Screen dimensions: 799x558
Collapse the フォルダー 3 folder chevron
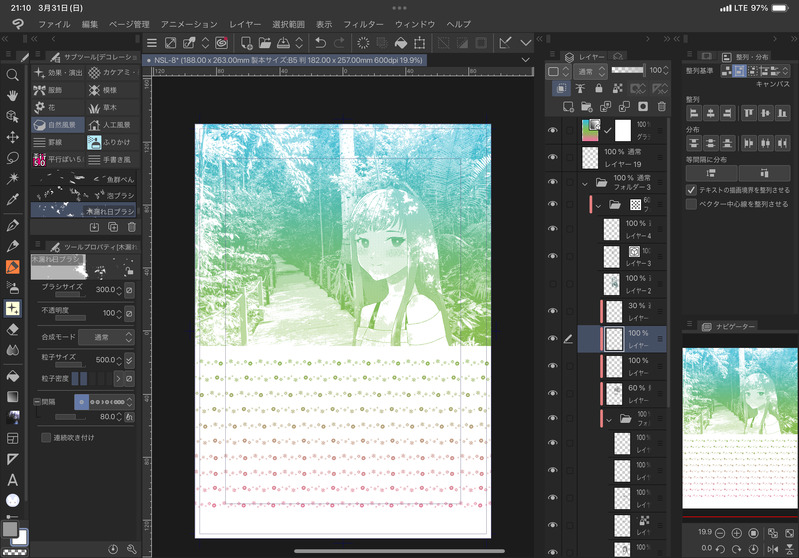click(585, 182)
